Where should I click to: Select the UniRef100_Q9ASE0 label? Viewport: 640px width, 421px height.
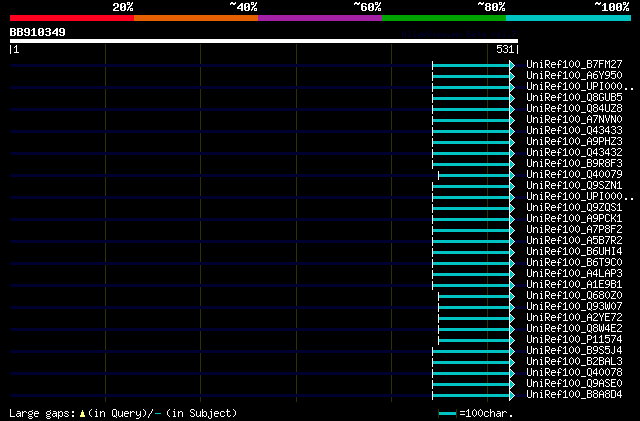574,384
